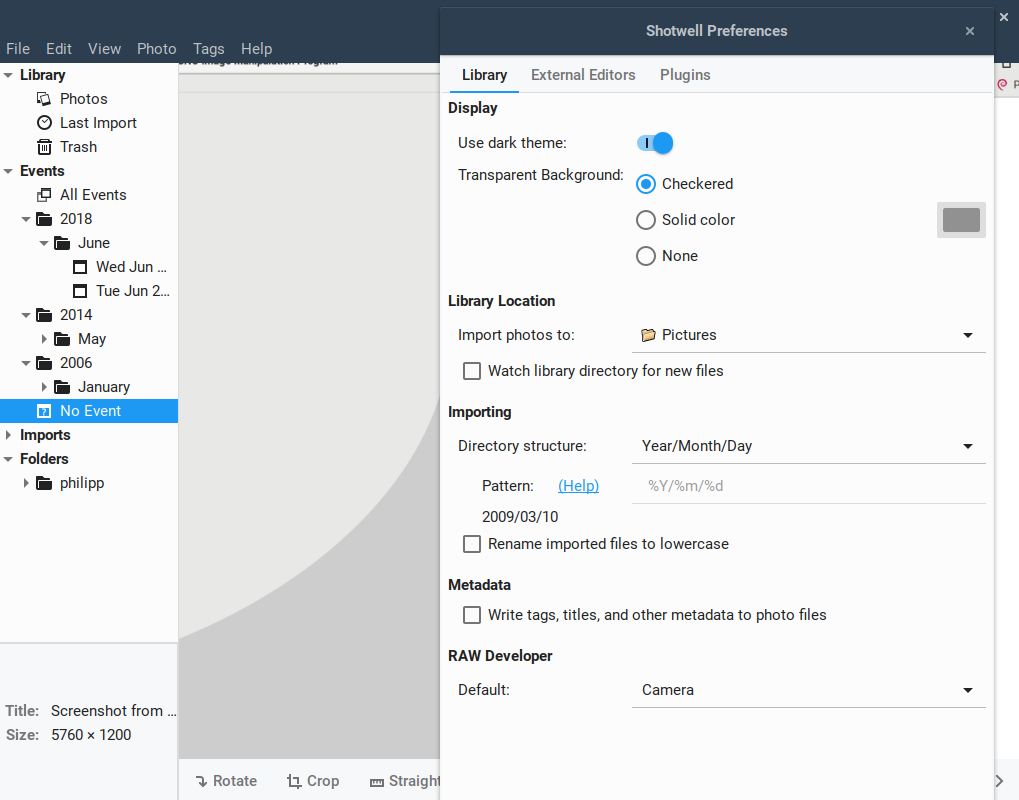Select the Crop tool icon

[x=294, y=781]
